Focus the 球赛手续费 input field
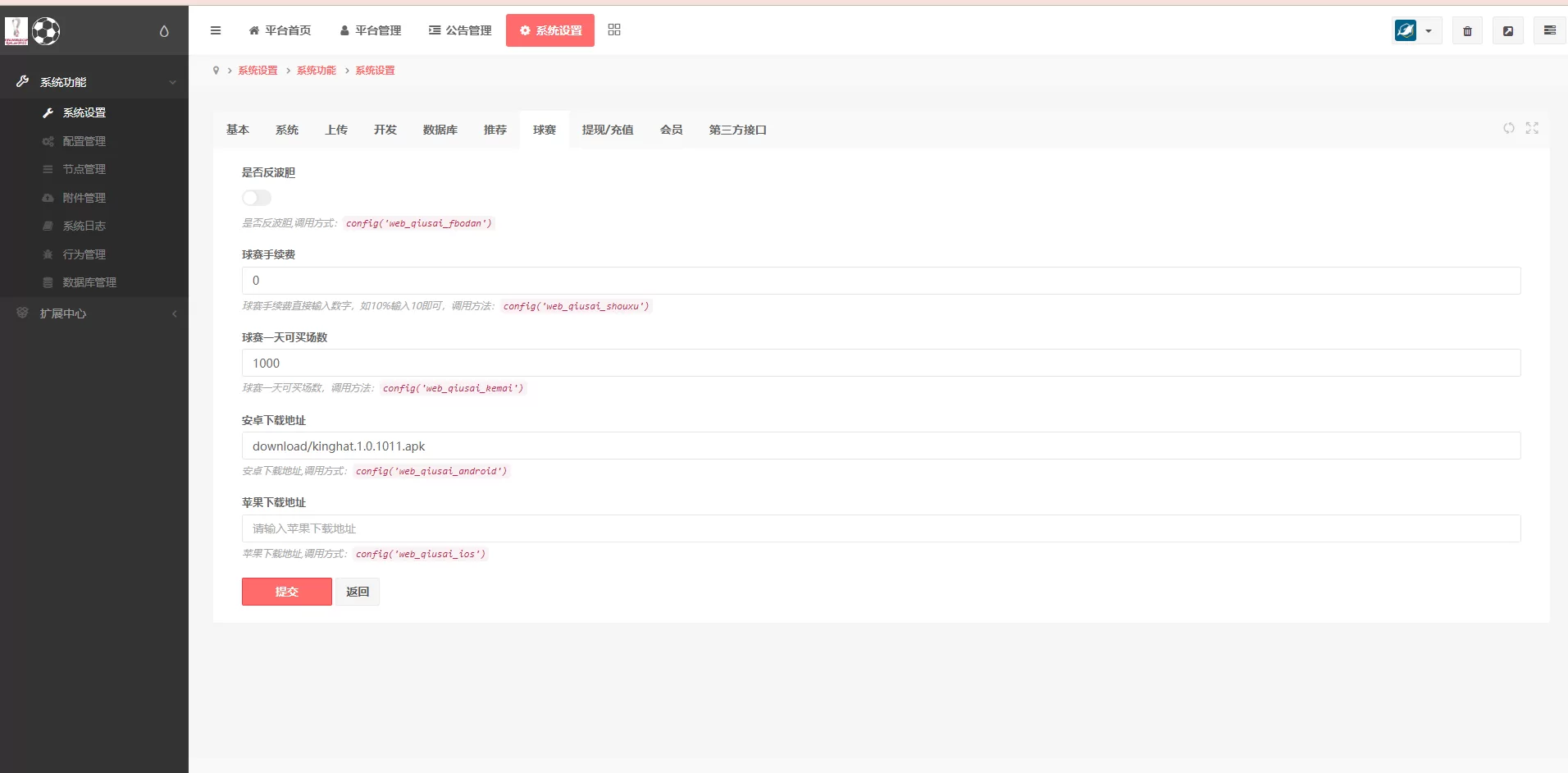Viewport: 1568px width, 773px height. [x=882, y=281]
